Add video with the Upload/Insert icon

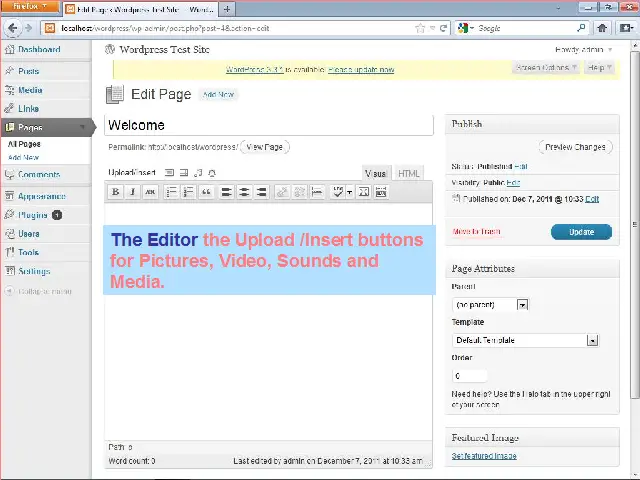184,173
